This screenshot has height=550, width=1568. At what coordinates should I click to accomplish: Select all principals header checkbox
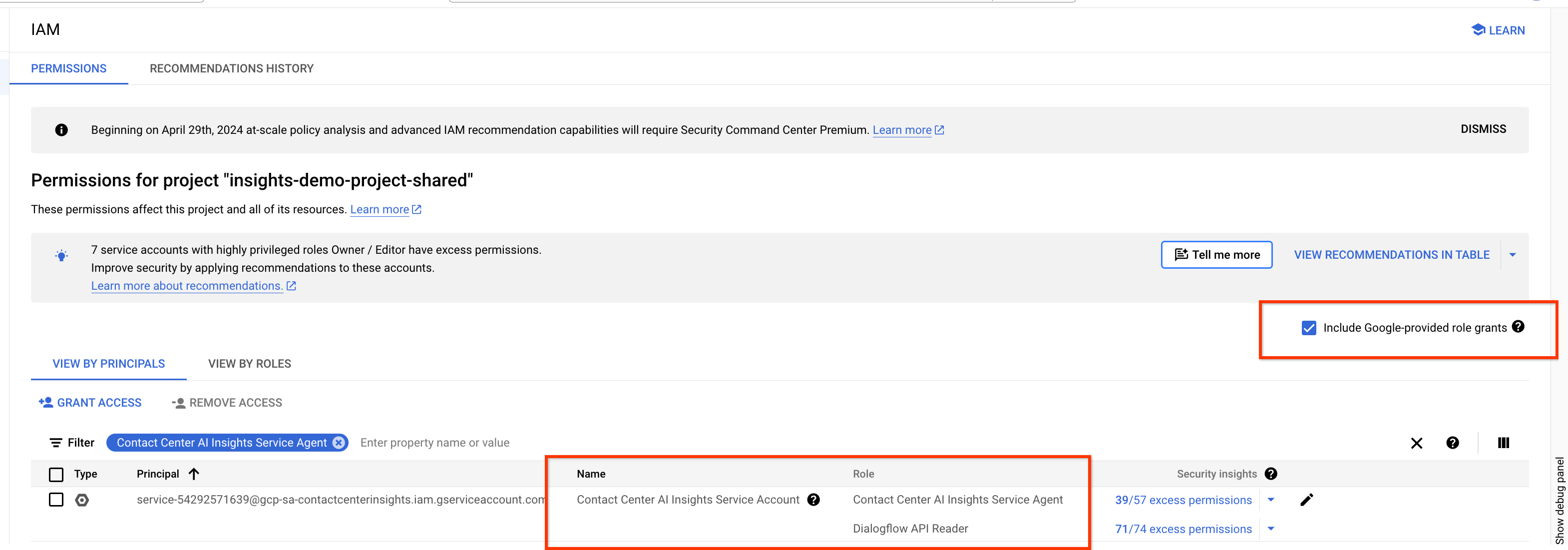[x=56, y=474]
